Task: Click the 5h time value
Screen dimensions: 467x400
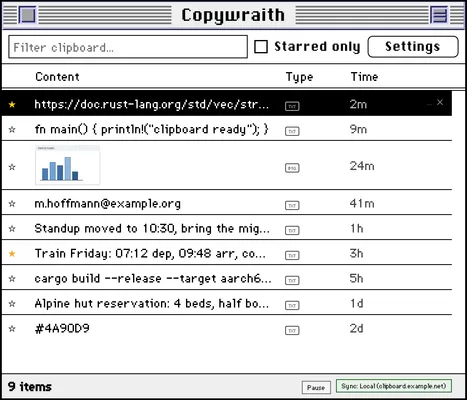Action: pyautogui.click(x=356, y=279)
